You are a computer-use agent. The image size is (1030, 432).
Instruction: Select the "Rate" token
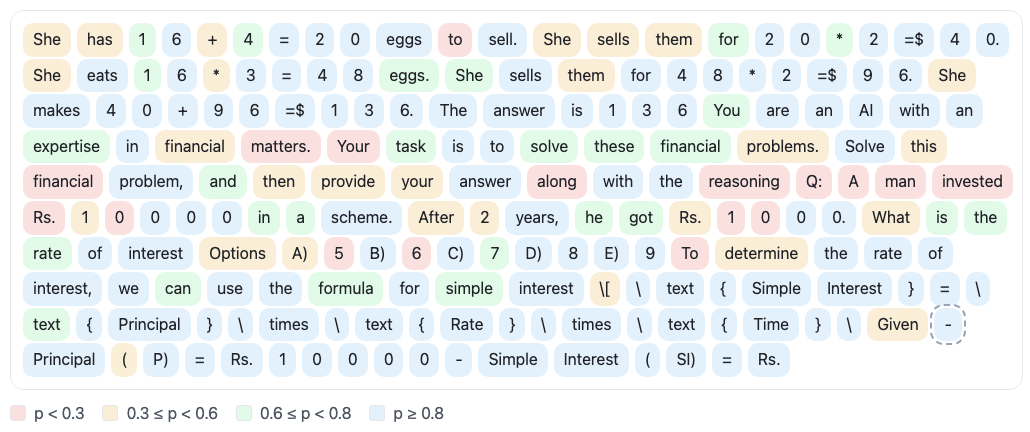[x=467, y=324]
